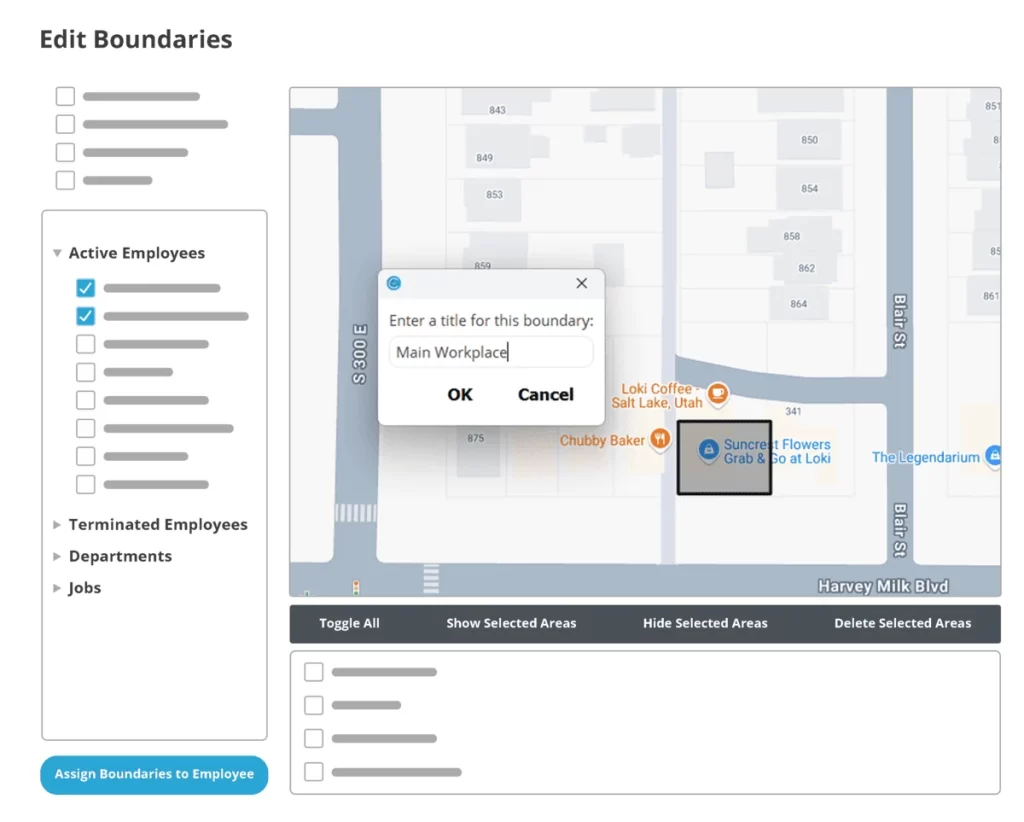Click Toggle All in the map toolbar

point(349,623)
